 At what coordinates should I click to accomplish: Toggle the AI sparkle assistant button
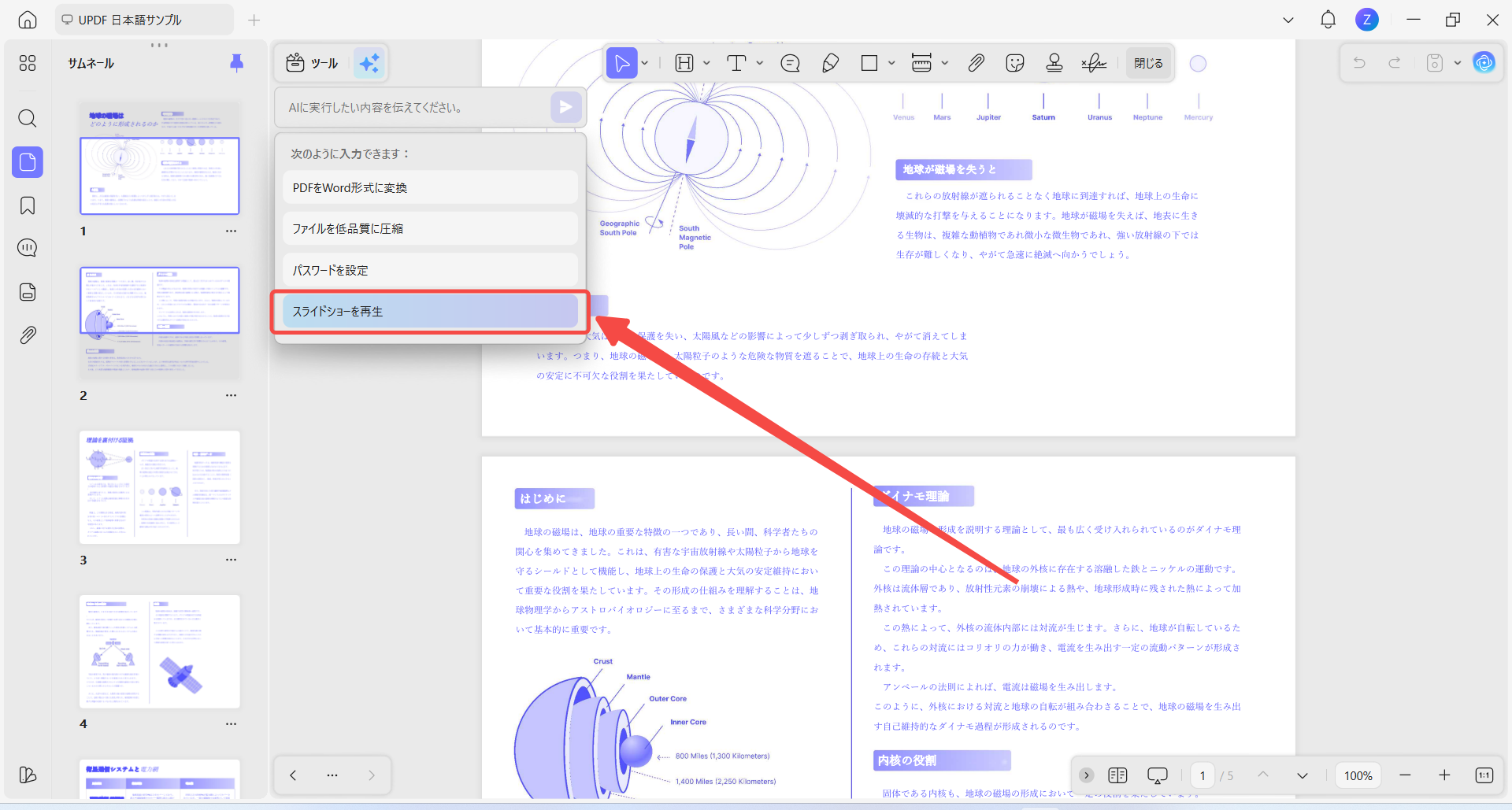pyautogui.click(x=369, y=63)
